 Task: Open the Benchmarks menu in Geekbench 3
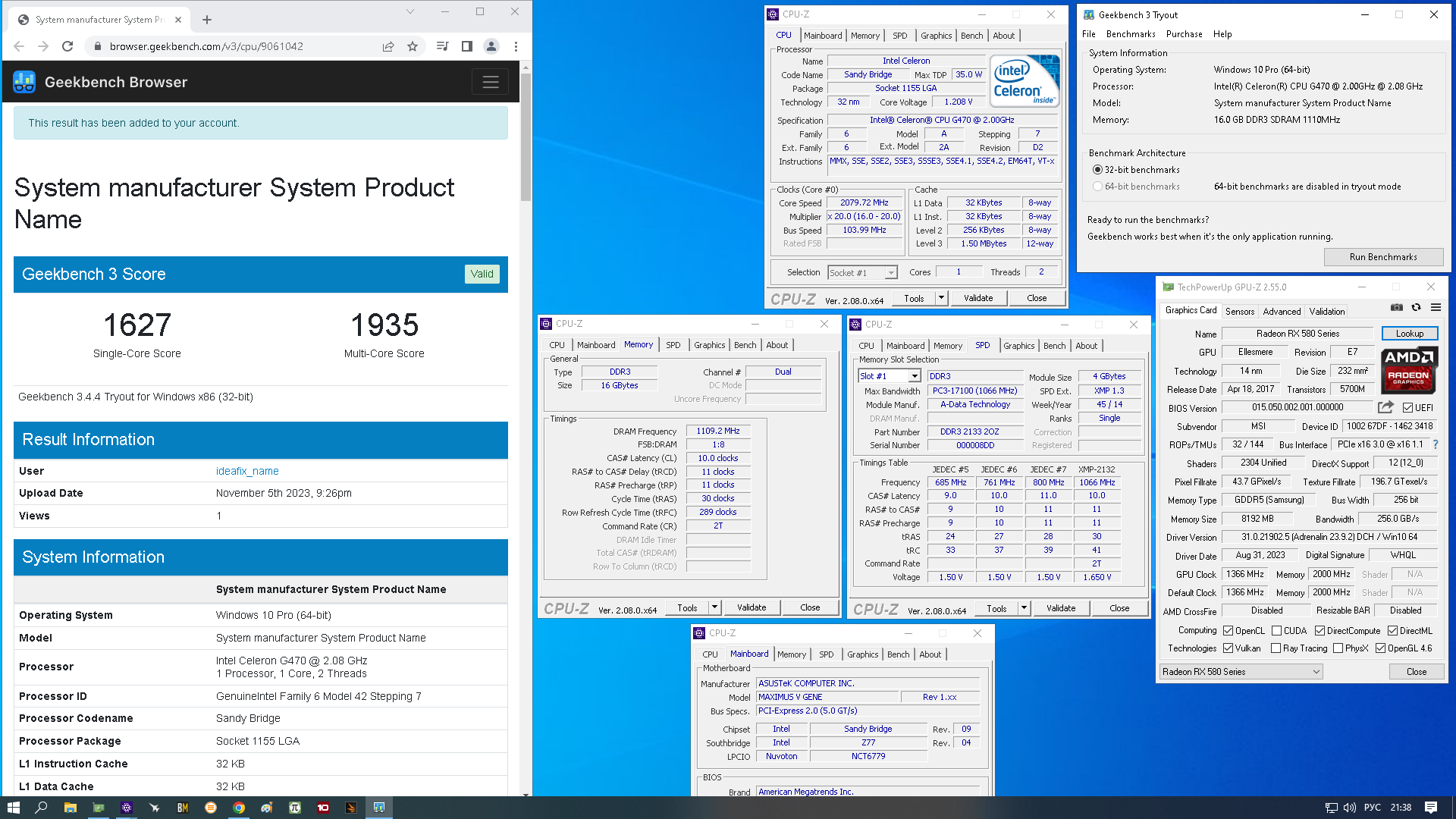1130,34
